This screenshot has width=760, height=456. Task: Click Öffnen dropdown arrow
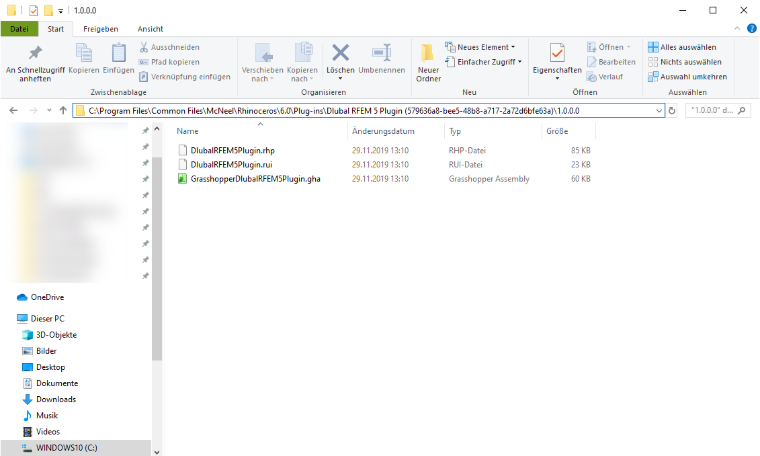(629, 47)
